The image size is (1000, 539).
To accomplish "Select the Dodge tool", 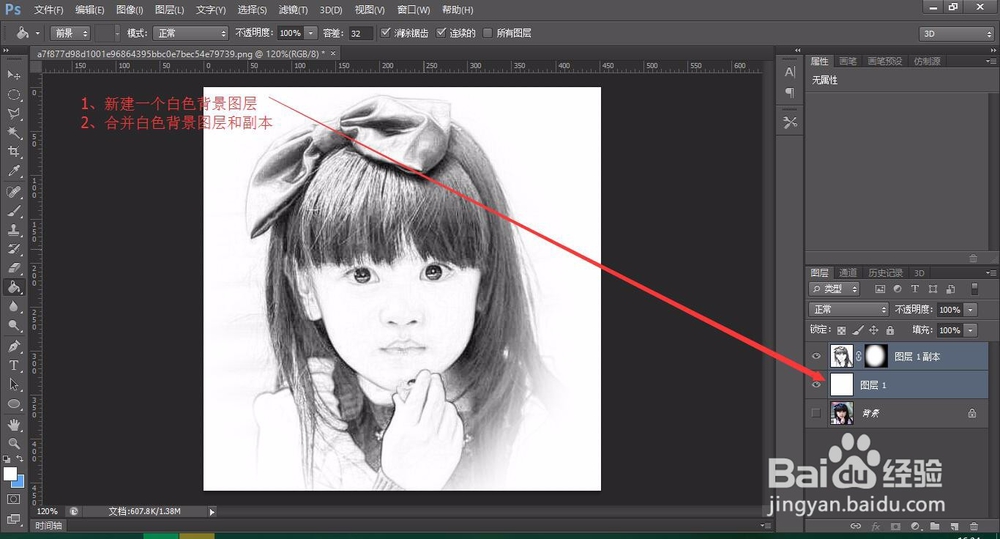I will point(13,325).
